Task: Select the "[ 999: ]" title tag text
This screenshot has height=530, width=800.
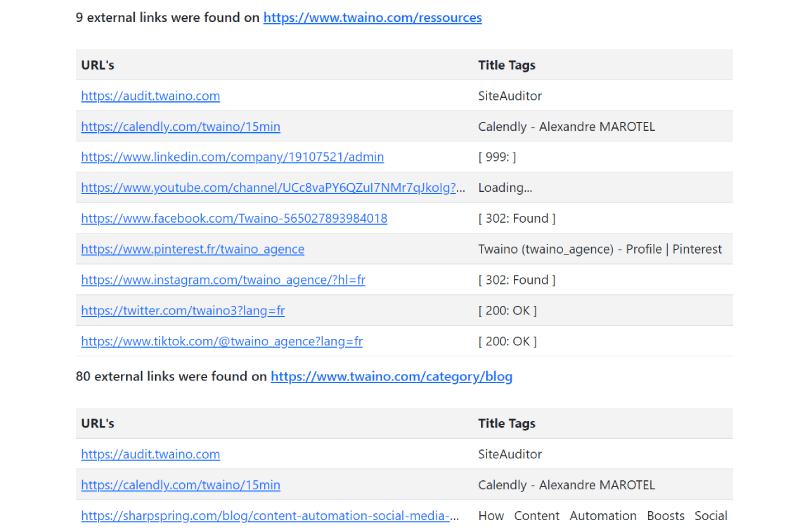Action: click(x=497, y=157)
